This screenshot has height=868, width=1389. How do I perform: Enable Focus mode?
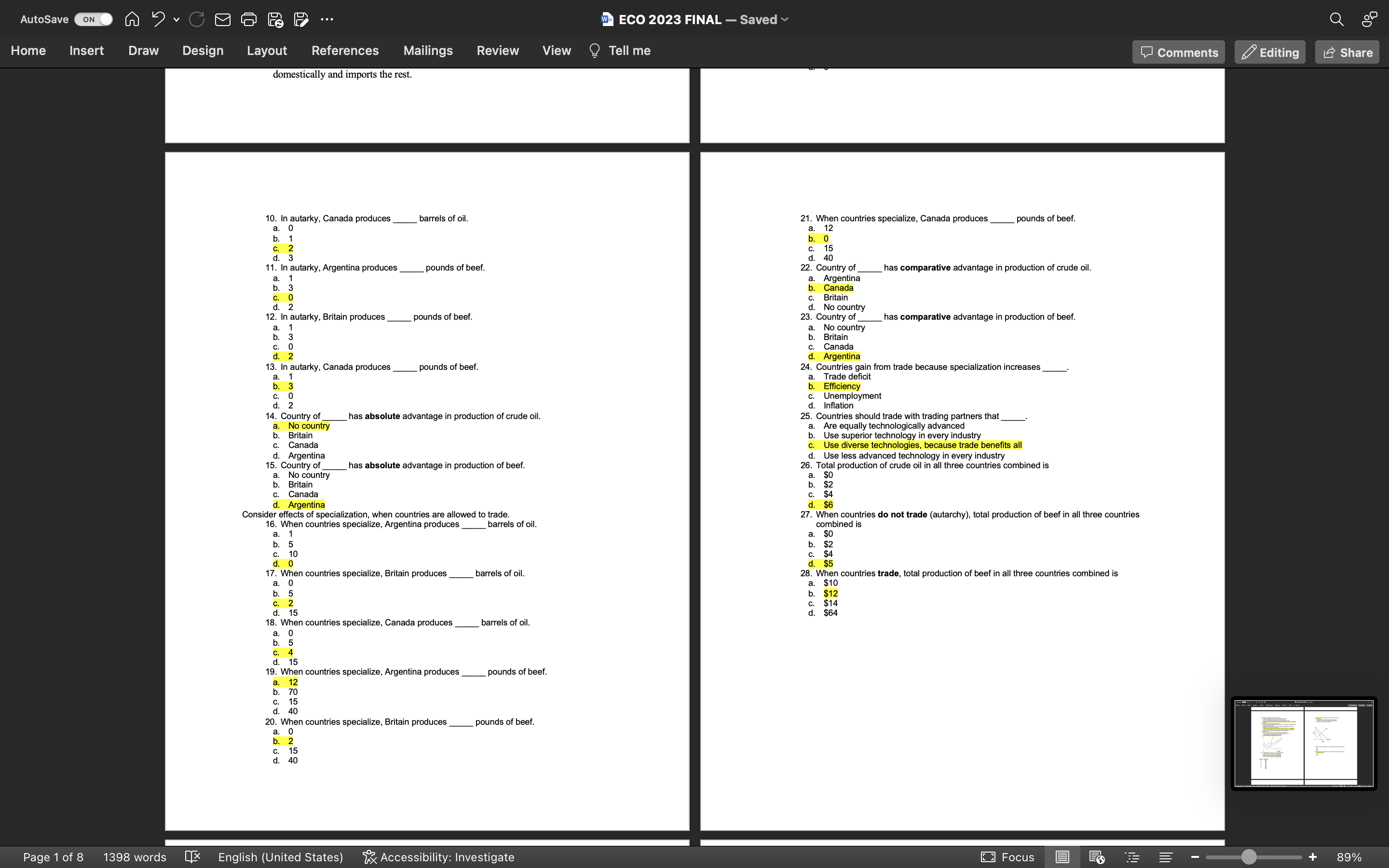tap(1008, 856)
